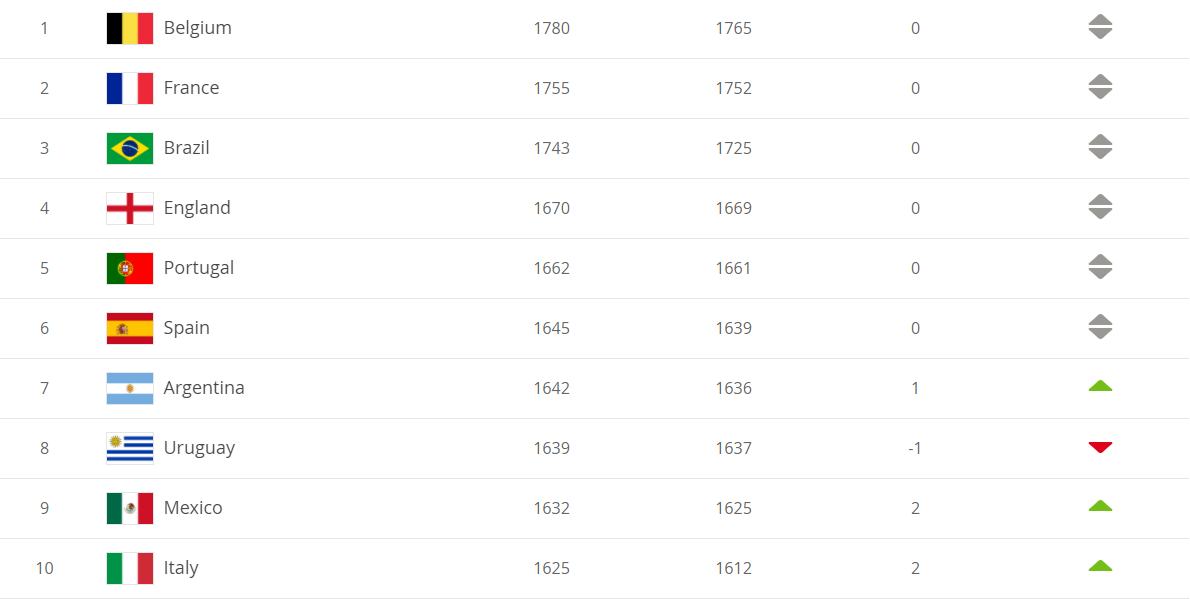The width and height of the screenshot is (1190, 599).
Task: Click the grey no-change arrows for Belgium
Action: (1100, 27)
